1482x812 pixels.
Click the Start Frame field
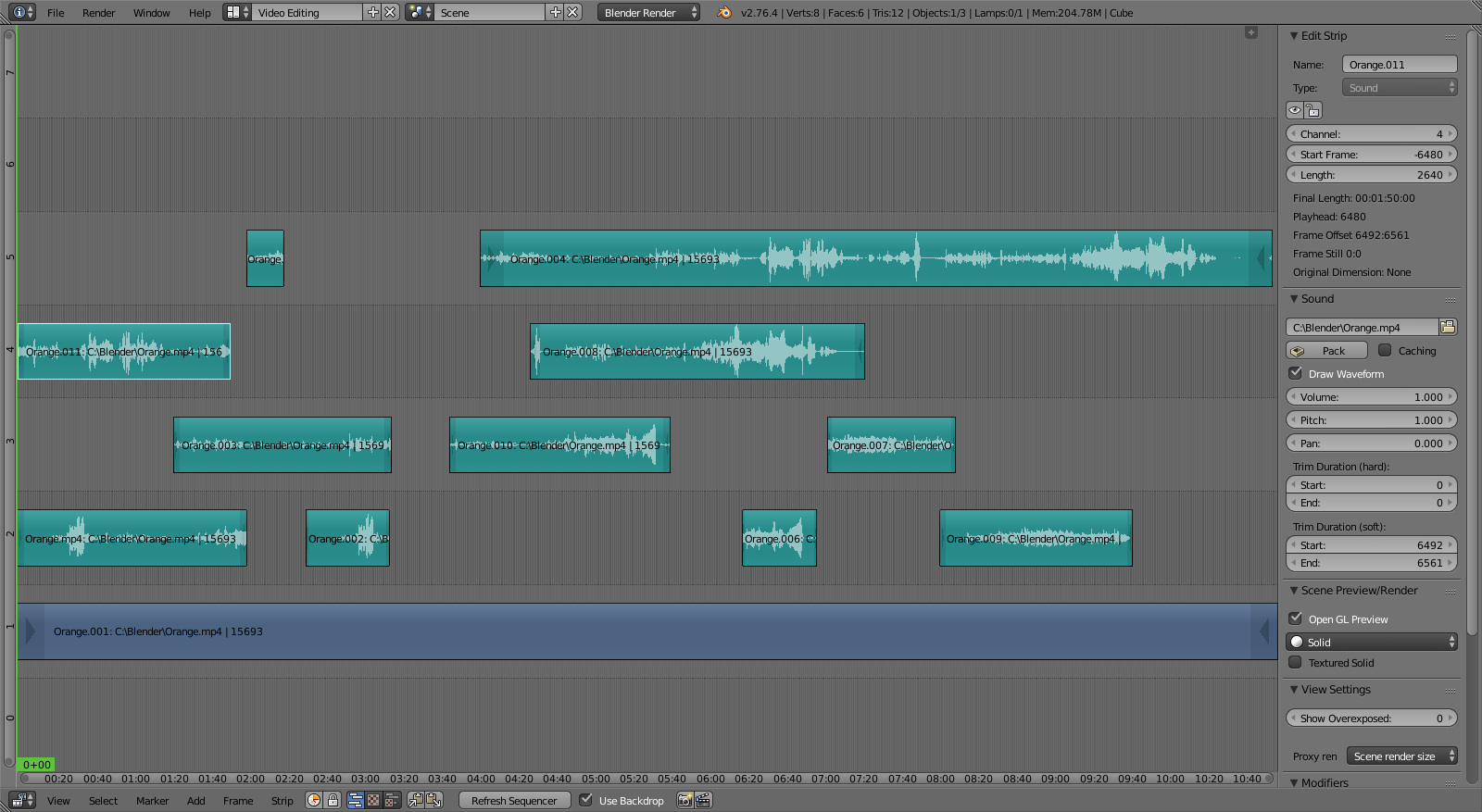point(1372,155)
